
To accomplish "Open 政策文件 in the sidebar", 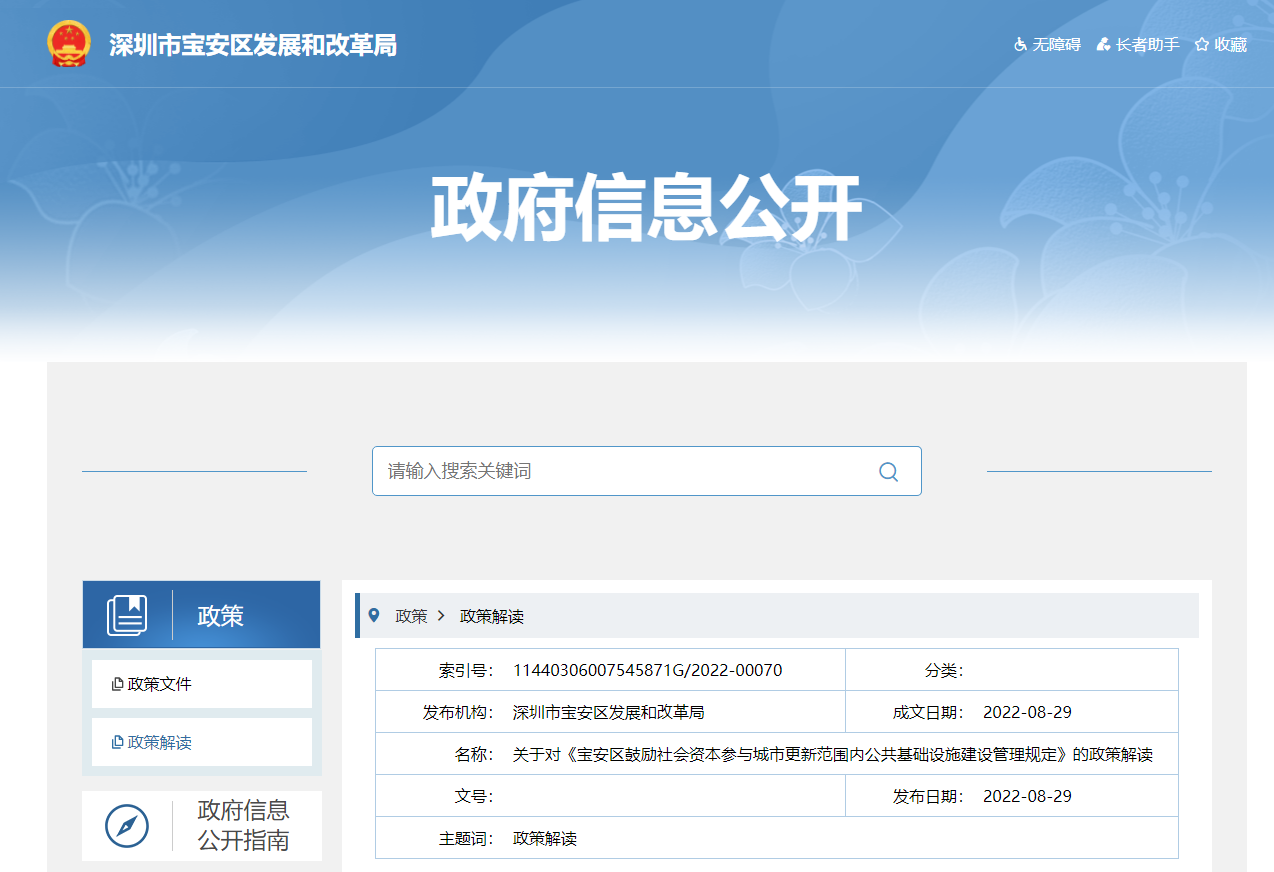I will tap(159, 684).
